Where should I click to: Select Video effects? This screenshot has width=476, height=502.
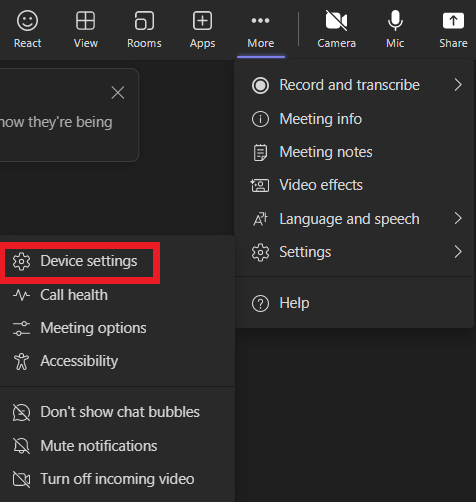point(354,185)
